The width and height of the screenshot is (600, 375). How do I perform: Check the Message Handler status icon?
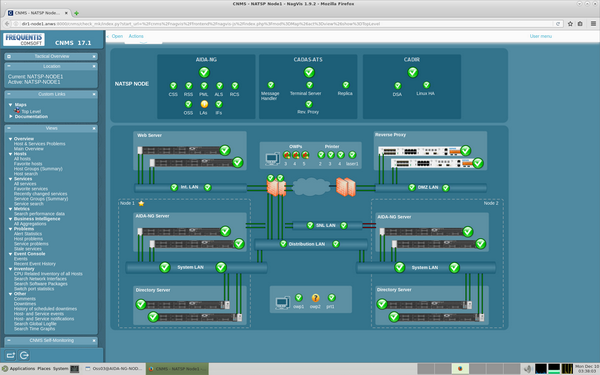pyautogui.click(x=271, y=85)
